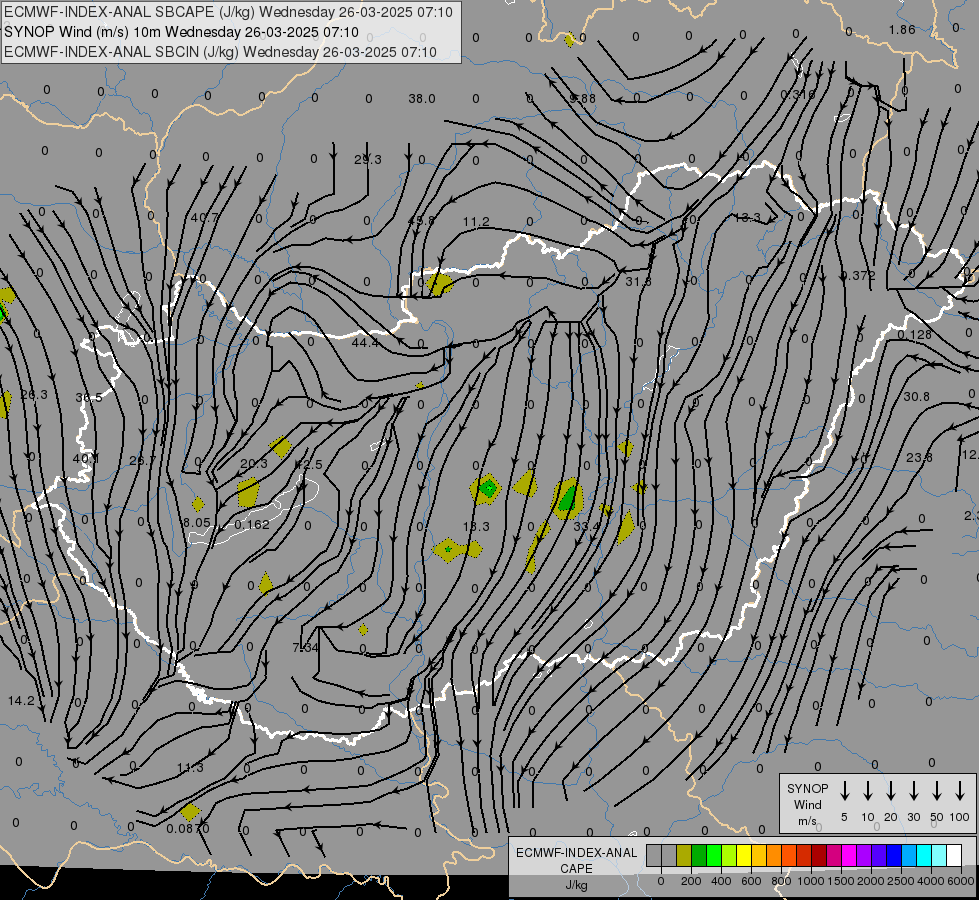
Task: Click the 2500 tick label in CAPE legend
Action: pyautogui.click(x=900, y=881)
